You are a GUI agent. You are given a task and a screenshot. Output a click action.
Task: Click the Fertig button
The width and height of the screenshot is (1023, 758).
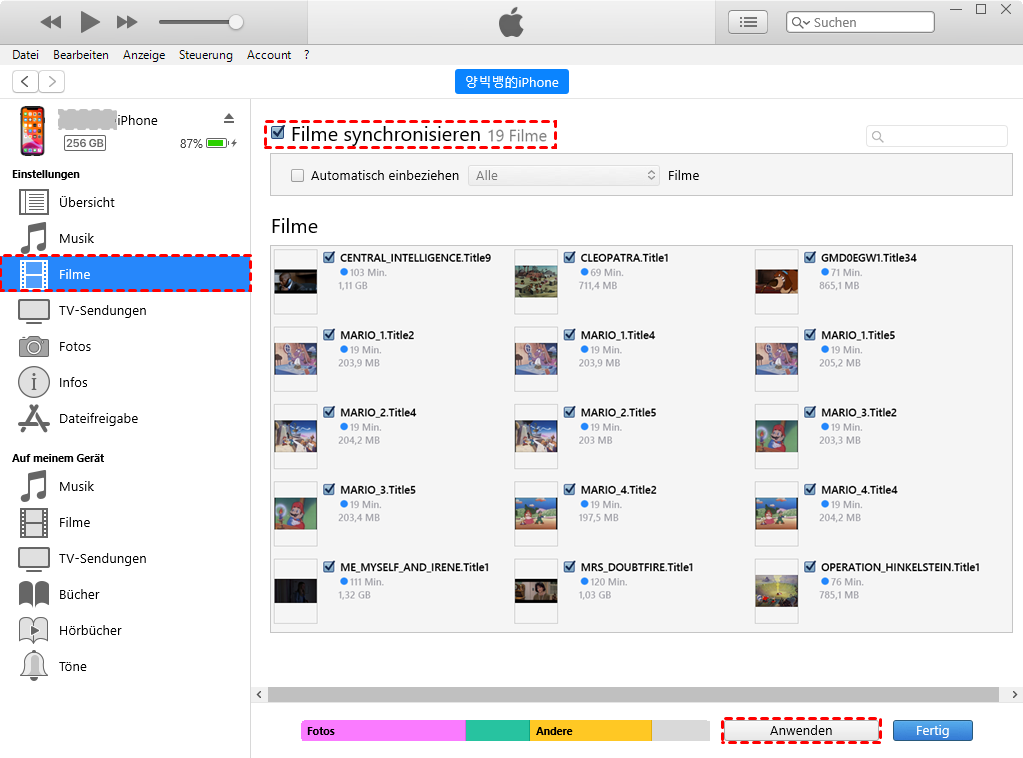point(932,731)
